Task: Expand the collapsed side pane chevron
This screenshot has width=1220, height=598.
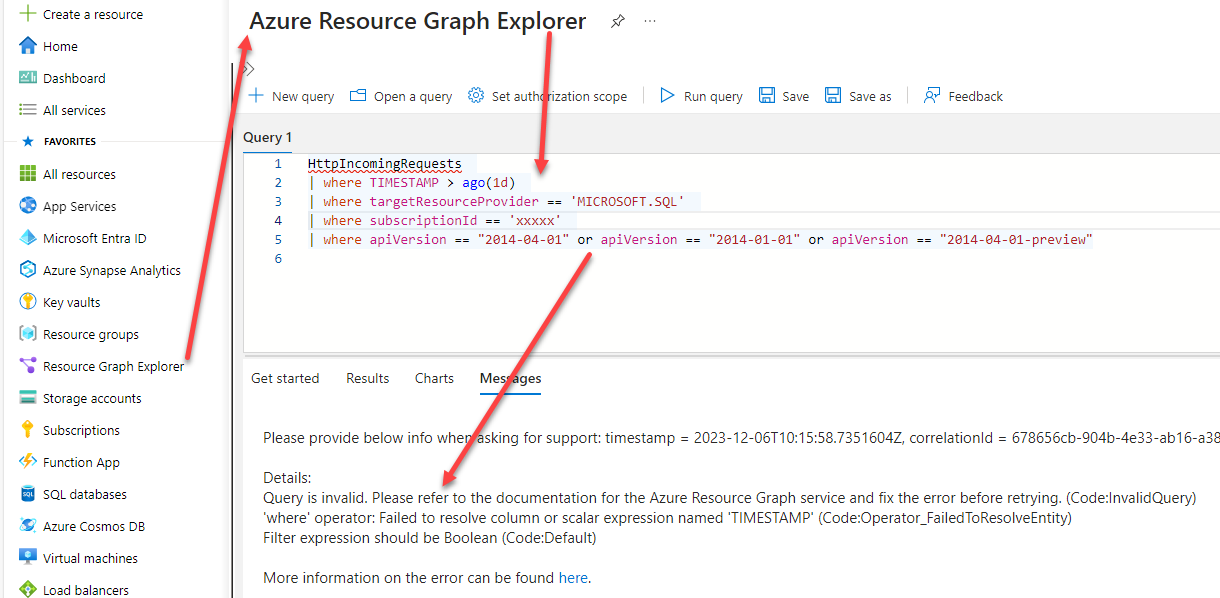Action: tap(250, 68)
